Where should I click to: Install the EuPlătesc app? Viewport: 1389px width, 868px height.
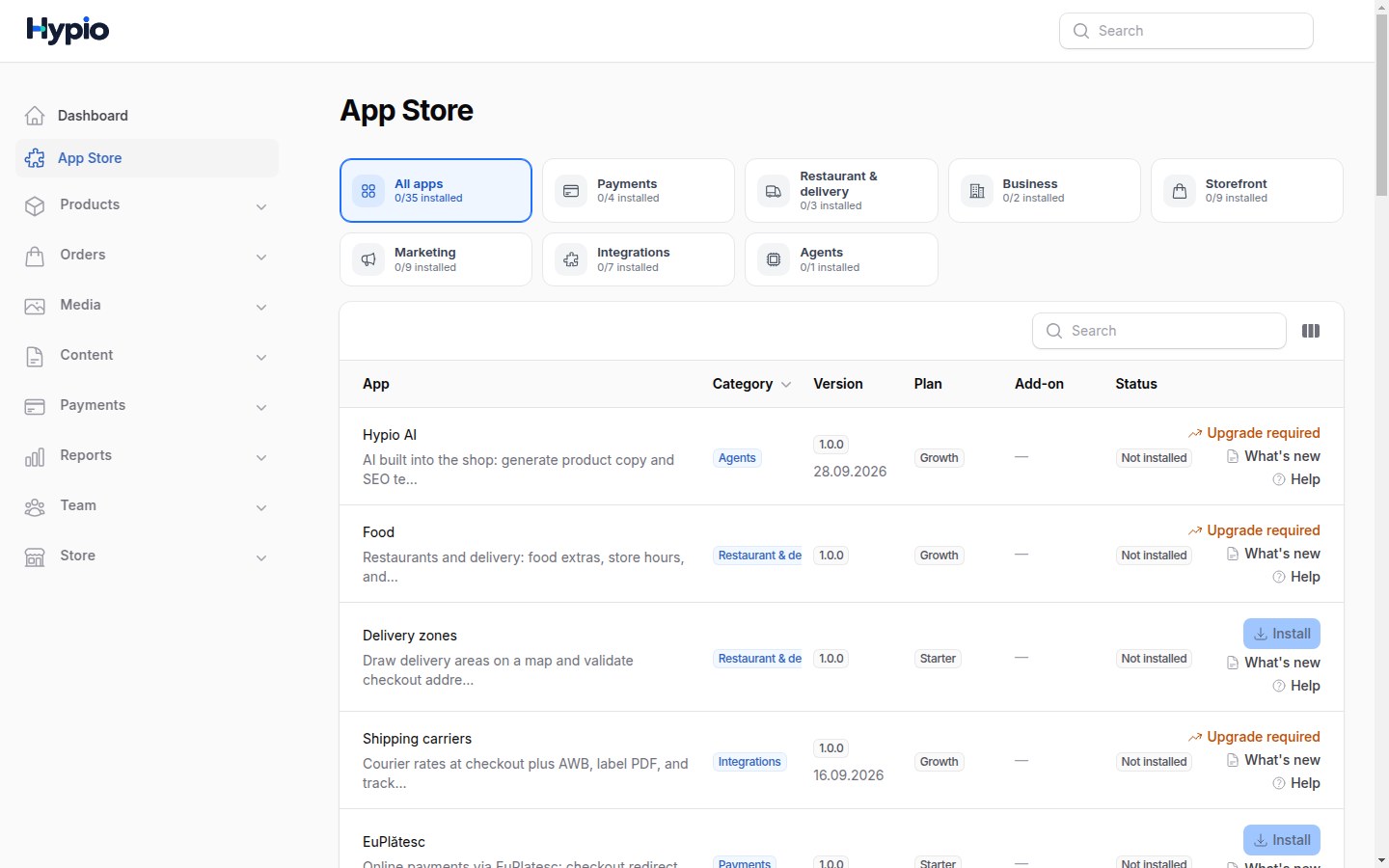click(1282, 840)
